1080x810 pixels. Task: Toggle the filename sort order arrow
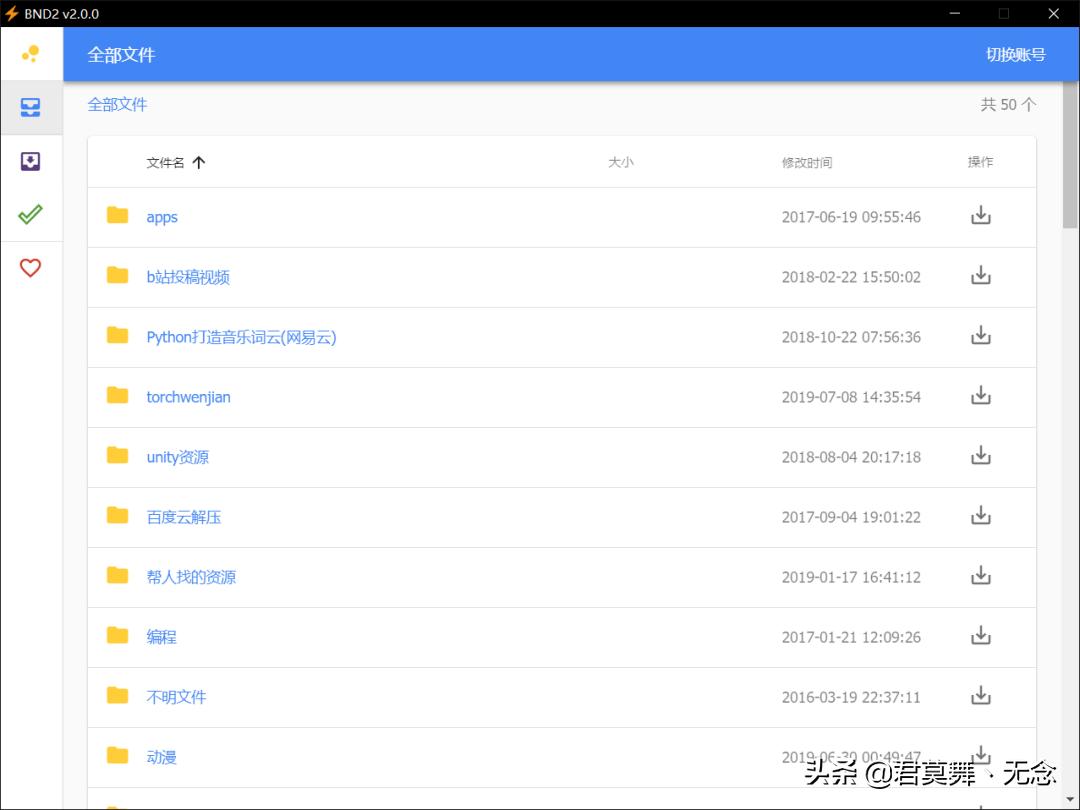tap(199, 161)
